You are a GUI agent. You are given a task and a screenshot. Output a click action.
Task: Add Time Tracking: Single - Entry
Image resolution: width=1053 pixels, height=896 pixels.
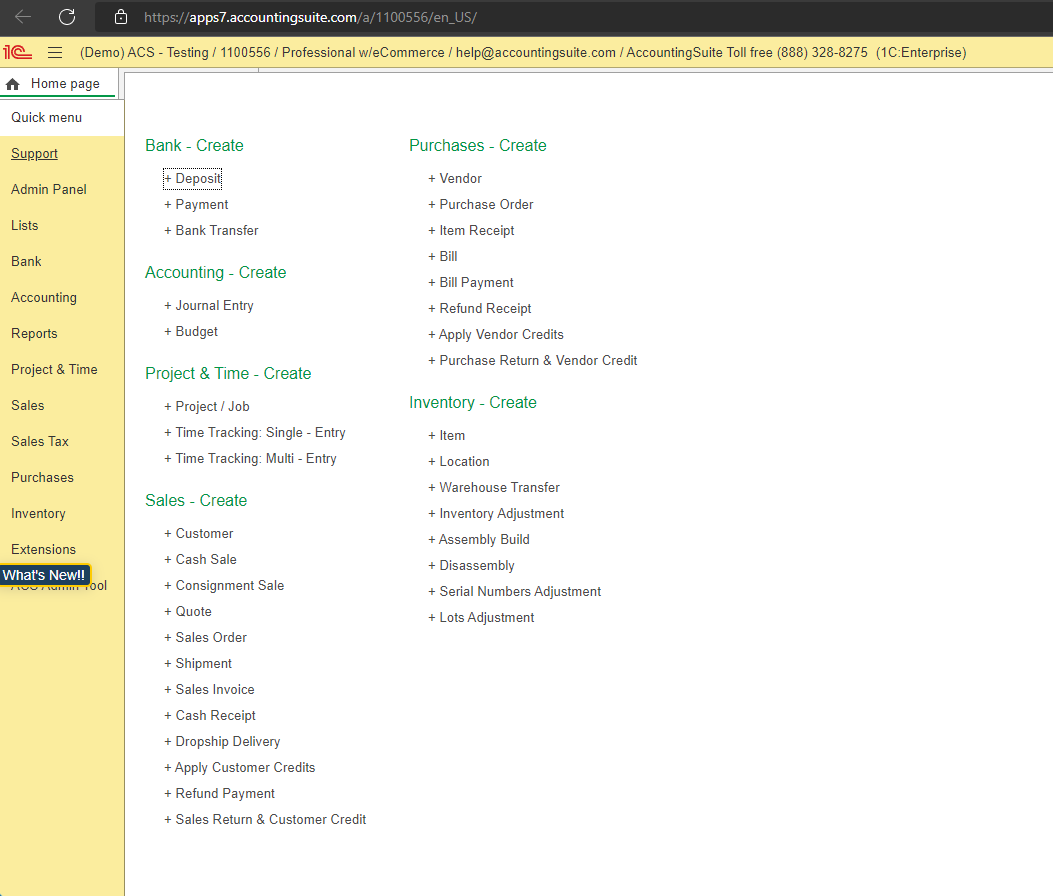(255, 433)
